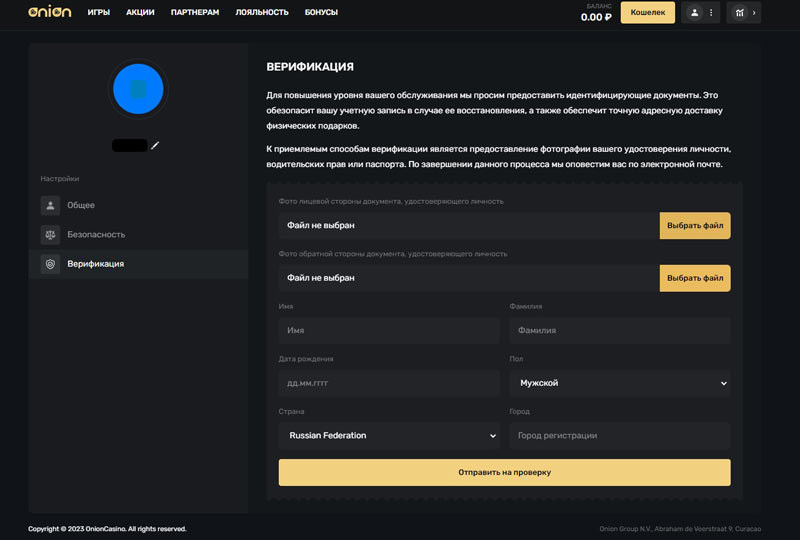
Task: Open the ЛОЯЛЬНОСТЬ menu item
Action: coord(262,12)
